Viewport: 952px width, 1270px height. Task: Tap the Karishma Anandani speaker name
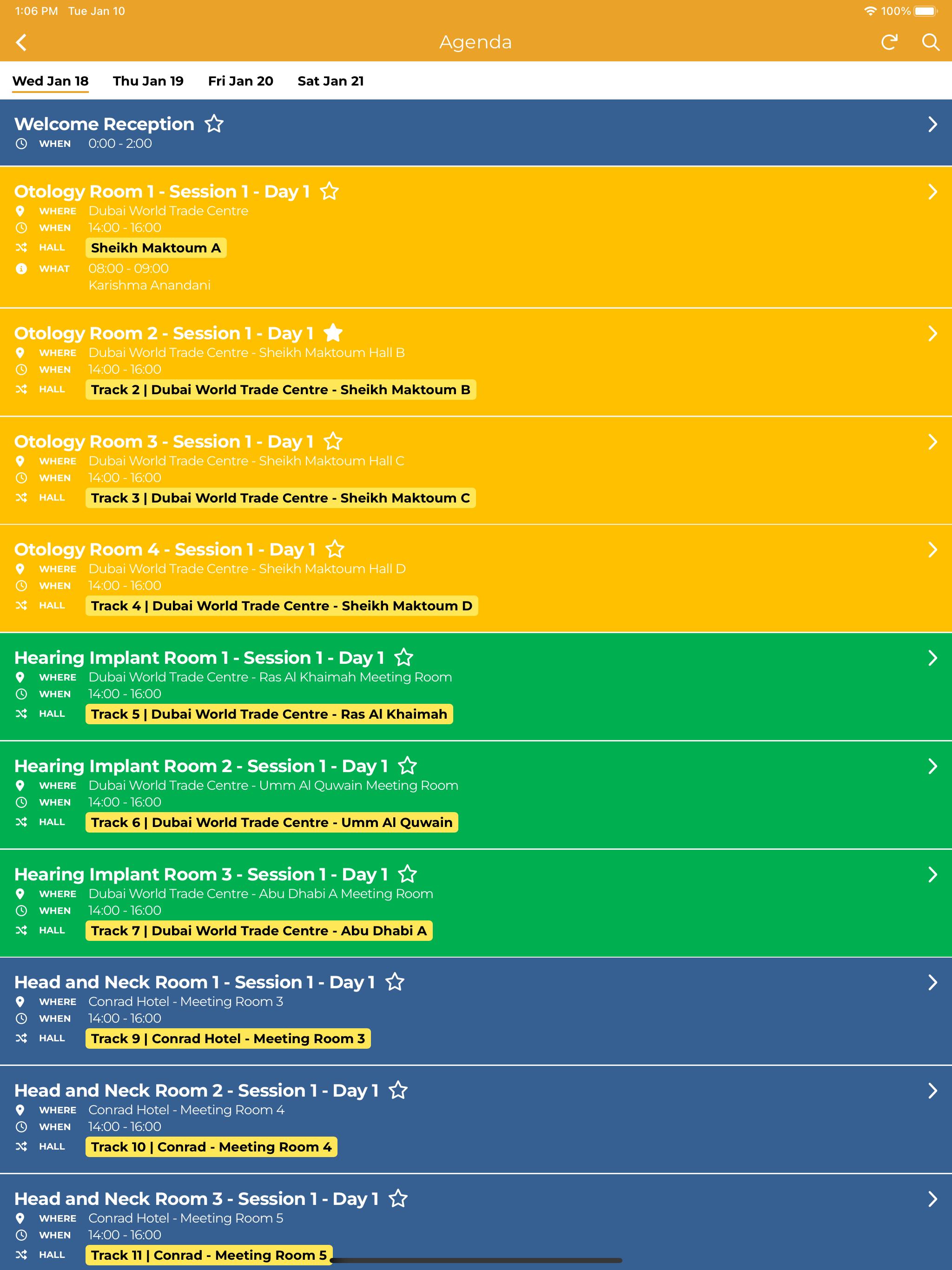pos(149,285)
